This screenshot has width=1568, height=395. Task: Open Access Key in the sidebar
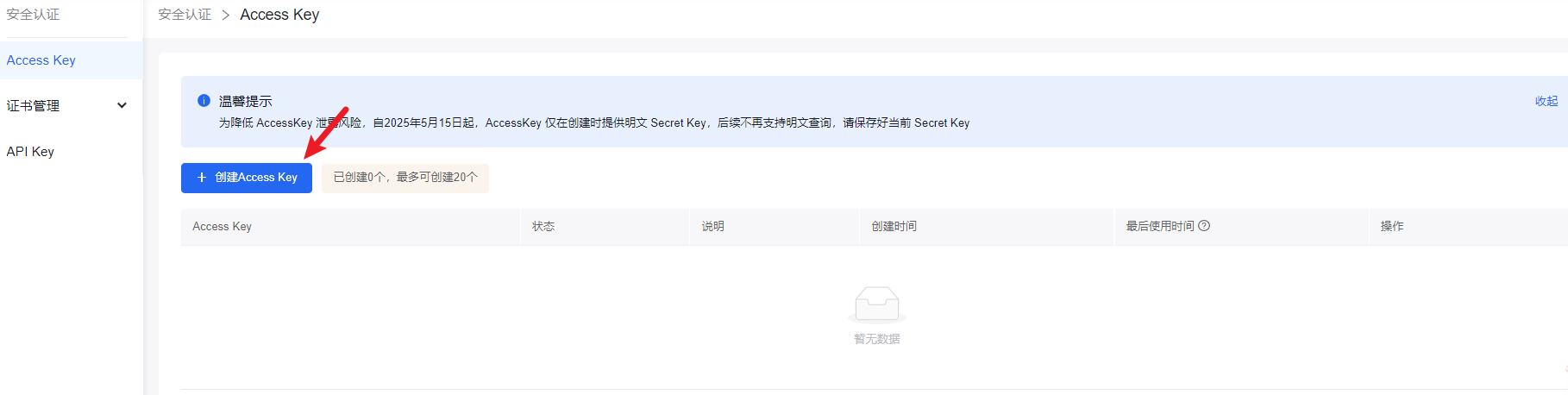pyautogui.click(x=41, y=60)
